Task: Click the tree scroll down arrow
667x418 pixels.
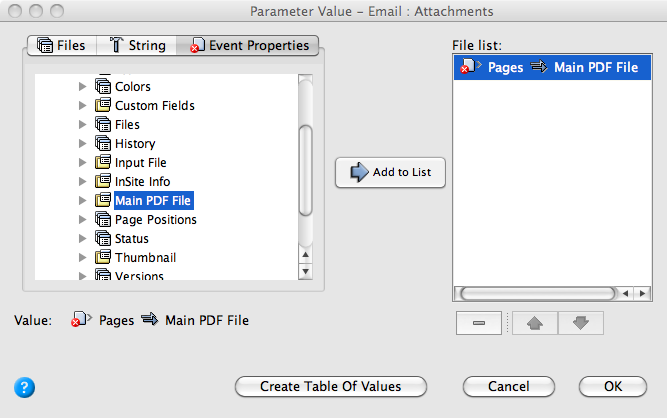Action: tap(305, 271)
